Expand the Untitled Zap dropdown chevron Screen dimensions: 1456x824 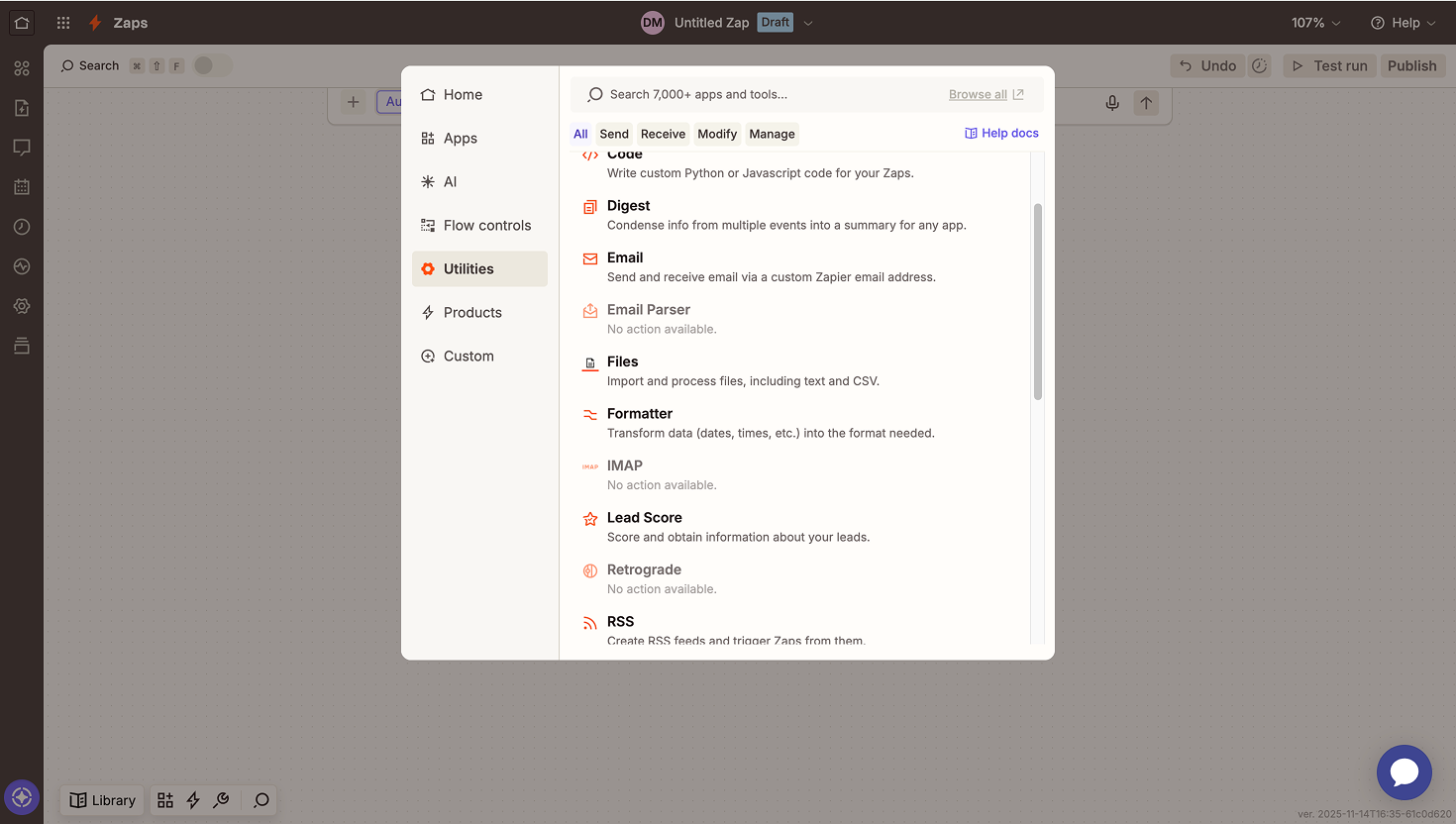[x=808, y=23]
